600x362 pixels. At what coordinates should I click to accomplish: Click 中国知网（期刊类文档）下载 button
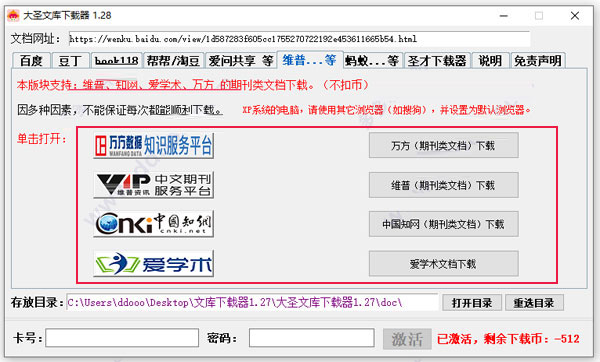coord(443,224)
